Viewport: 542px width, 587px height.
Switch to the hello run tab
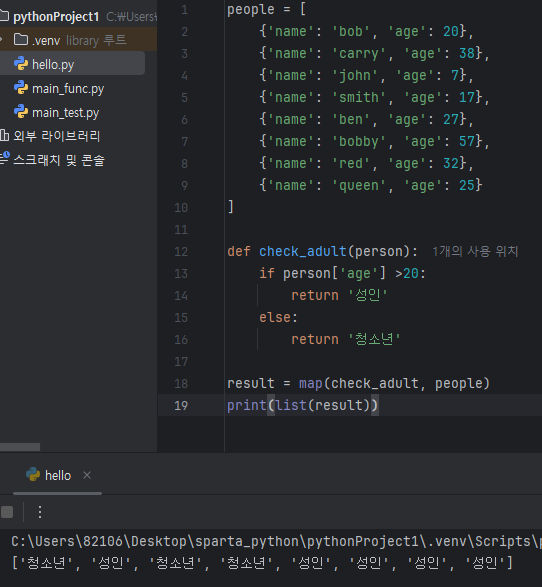(x=58, y=475)
